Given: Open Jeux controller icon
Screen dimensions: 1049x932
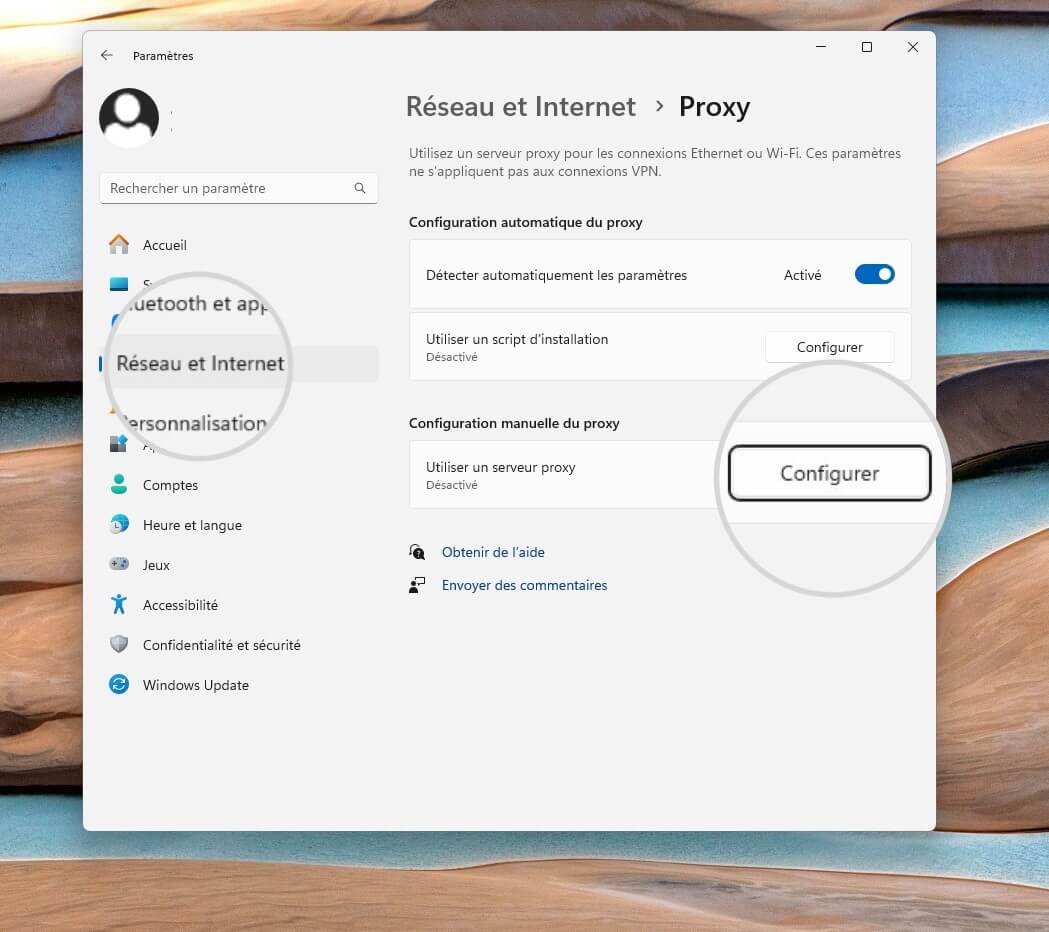Looking at the screenshot, I should click(119, 564).
